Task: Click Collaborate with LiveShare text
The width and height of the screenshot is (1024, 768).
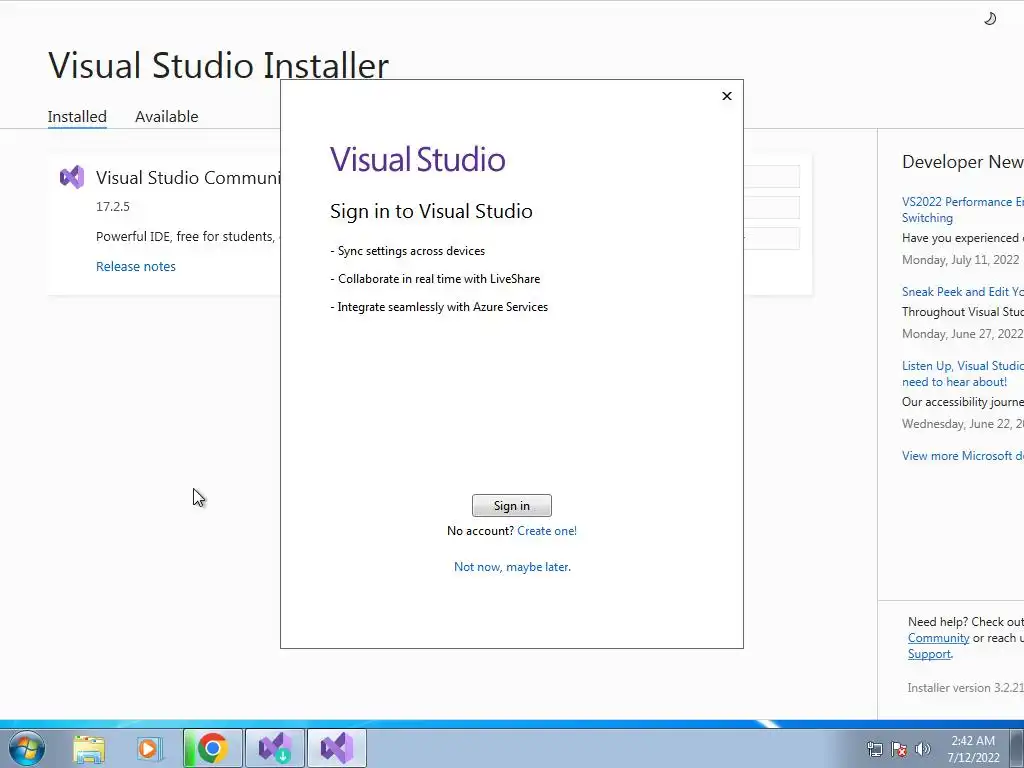Action: pyautogui.click(x=435, y=279)
